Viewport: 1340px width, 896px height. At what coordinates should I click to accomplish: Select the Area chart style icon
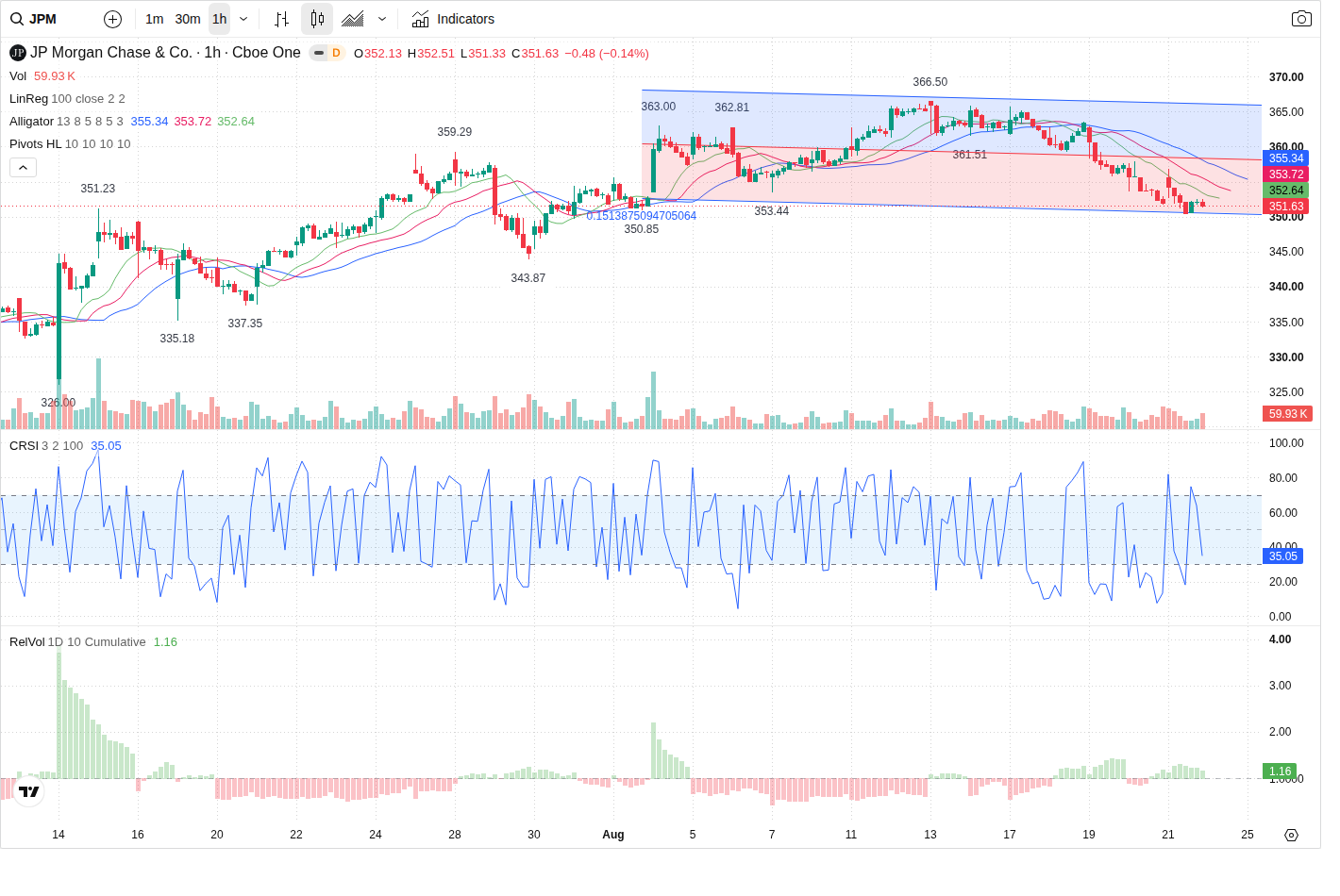point(353,19)
